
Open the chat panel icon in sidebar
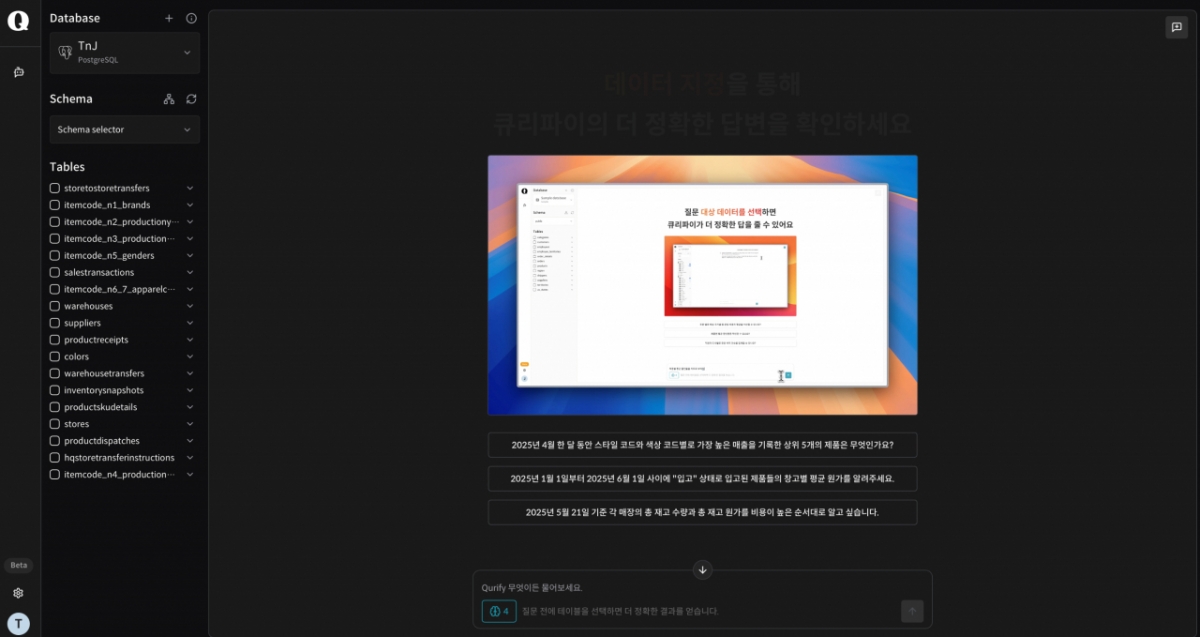tap(19, 71)
